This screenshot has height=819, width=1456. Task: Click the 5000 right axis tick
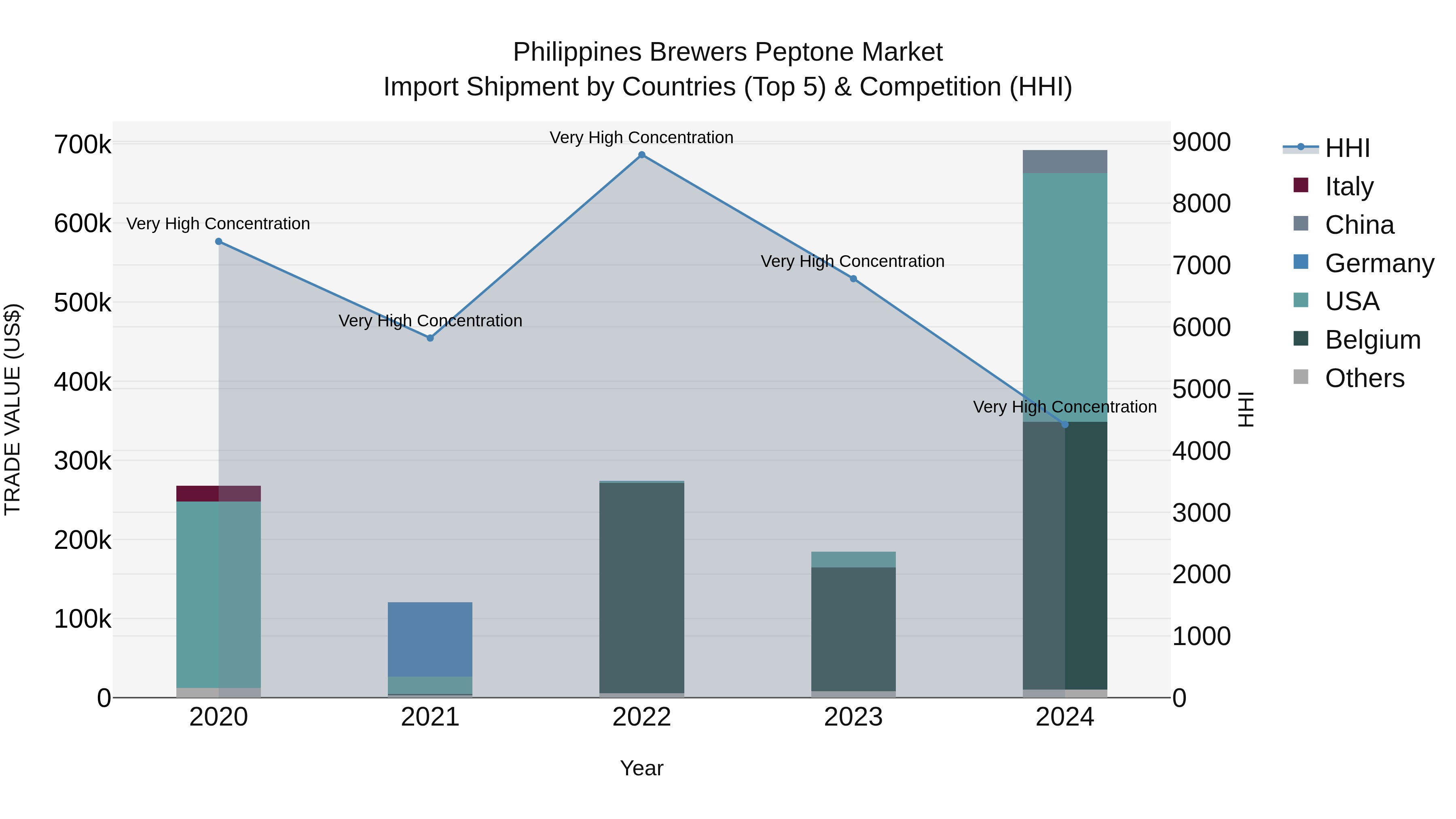point(1202,389)
